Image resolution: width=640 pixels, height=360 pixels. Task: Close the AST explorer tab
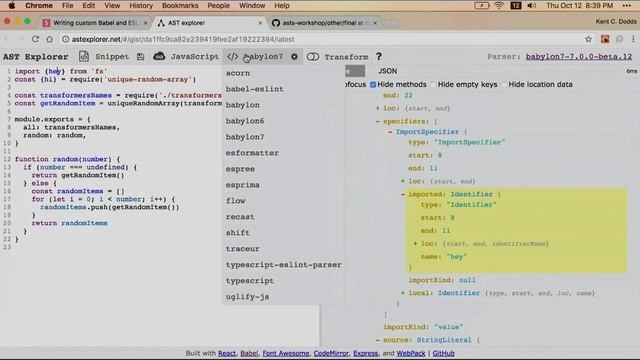[x=260, y=23]
